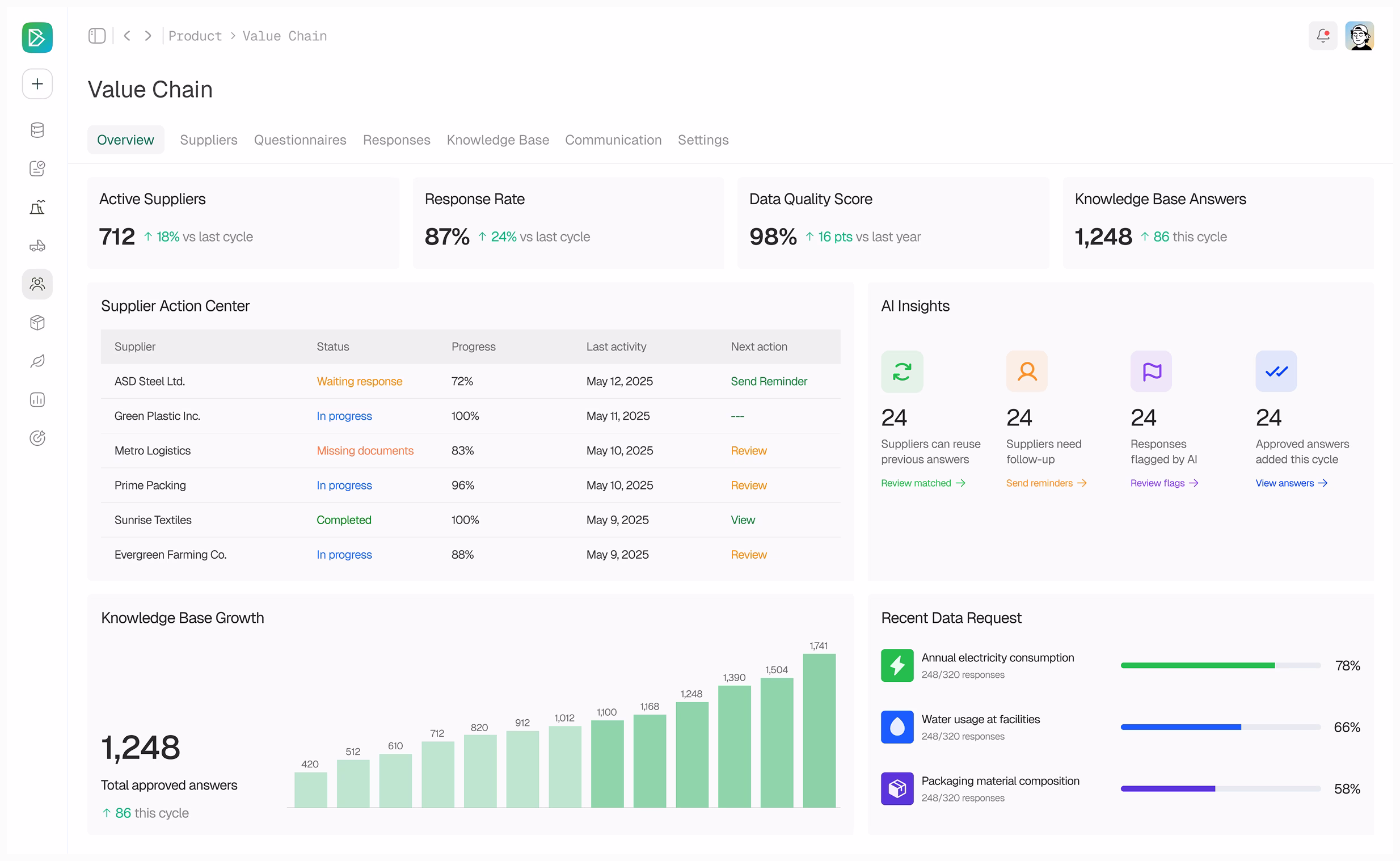Switch to the Suppliers tab
1400x861 pixels.
click(x=208, y=140)
